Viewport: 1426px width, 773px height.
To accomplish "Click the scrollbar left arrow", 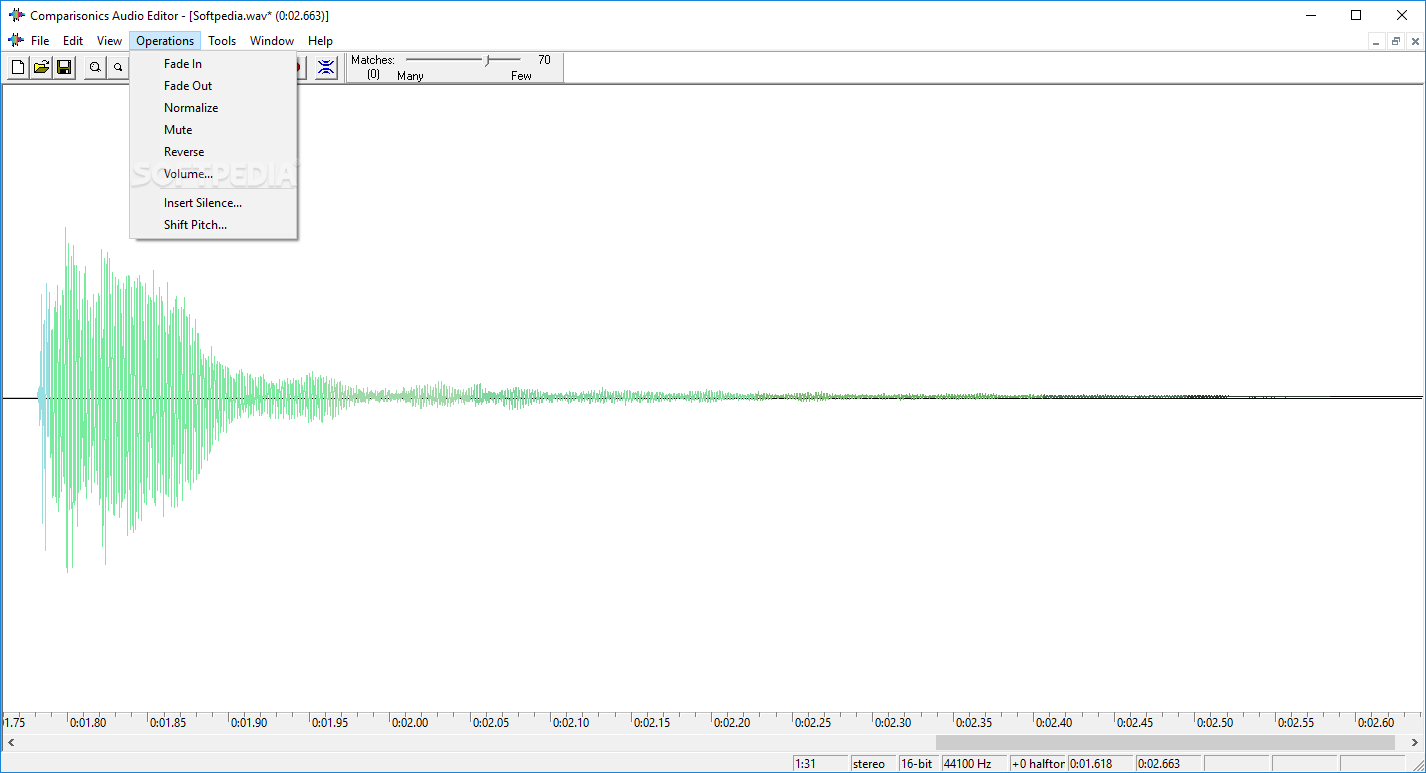I will [10, 743].
